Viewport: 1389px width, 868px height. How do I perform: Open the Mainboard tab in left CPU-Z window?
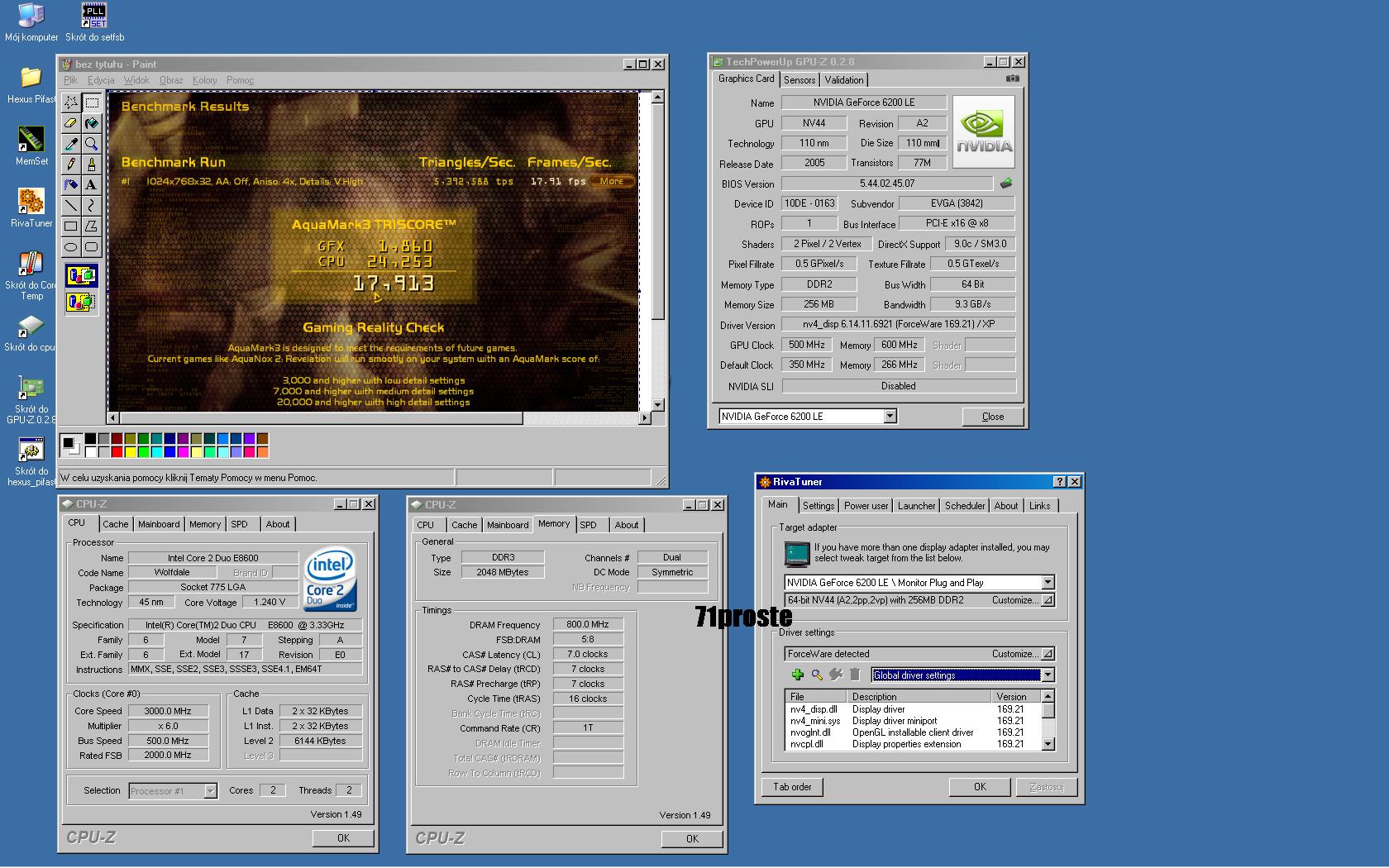click(x=159, y=524)
